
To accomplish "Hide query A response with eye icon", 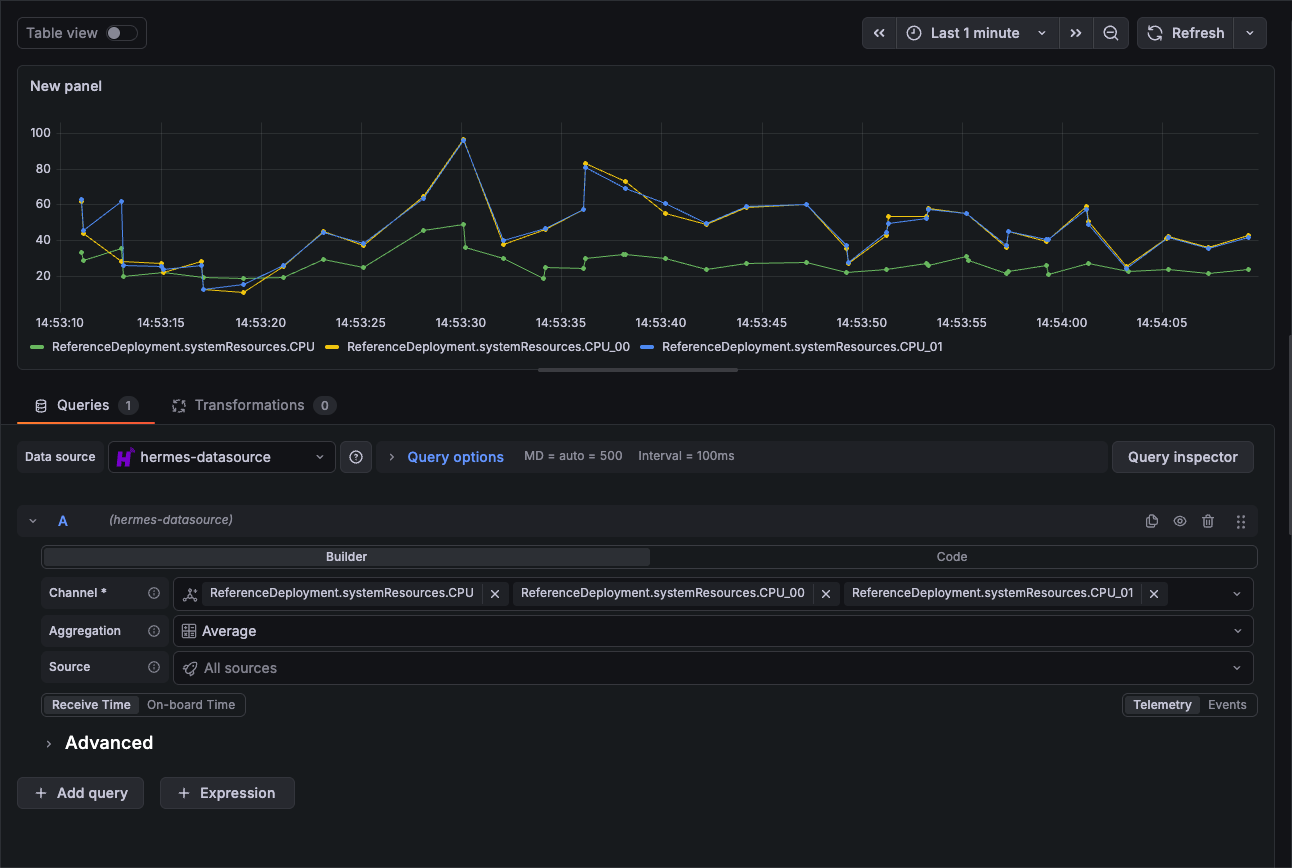I will (x=1180, y=521).
